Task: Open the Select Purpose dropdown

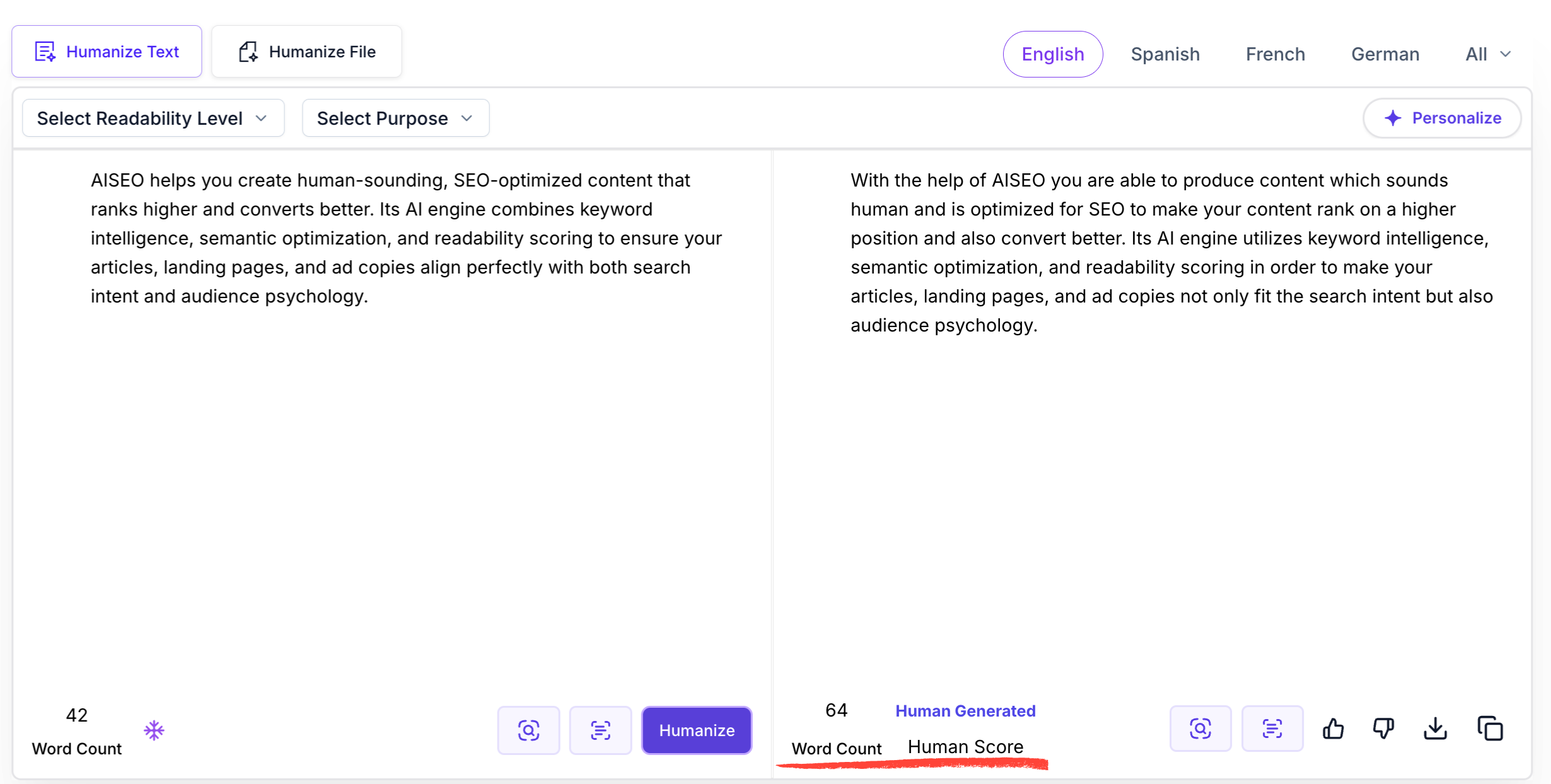Action: (395, 118)
